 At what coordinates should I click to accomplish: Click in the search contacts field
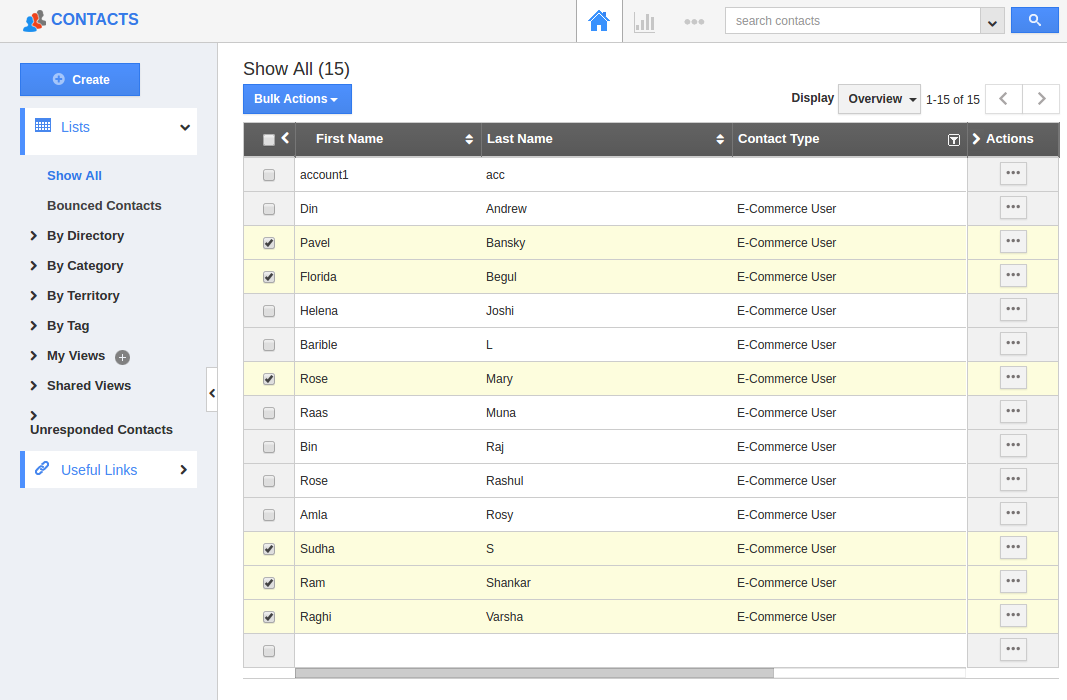[x=853, y=21]
